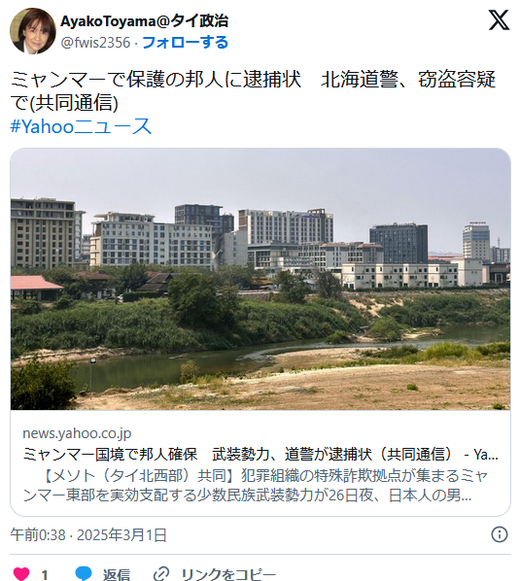
Task: Click the pink heart like icon
Action: point(21,574)
